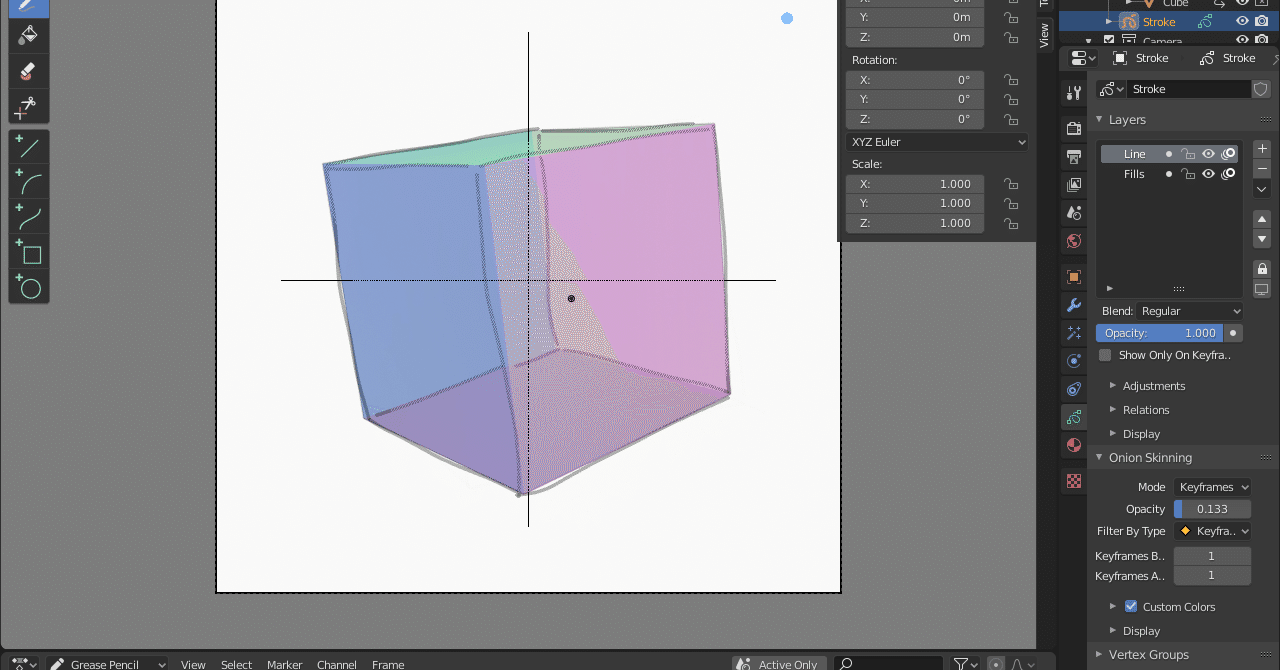Open the Modifier properties tab
The image size is (1280, 670).
point(1073,305)
